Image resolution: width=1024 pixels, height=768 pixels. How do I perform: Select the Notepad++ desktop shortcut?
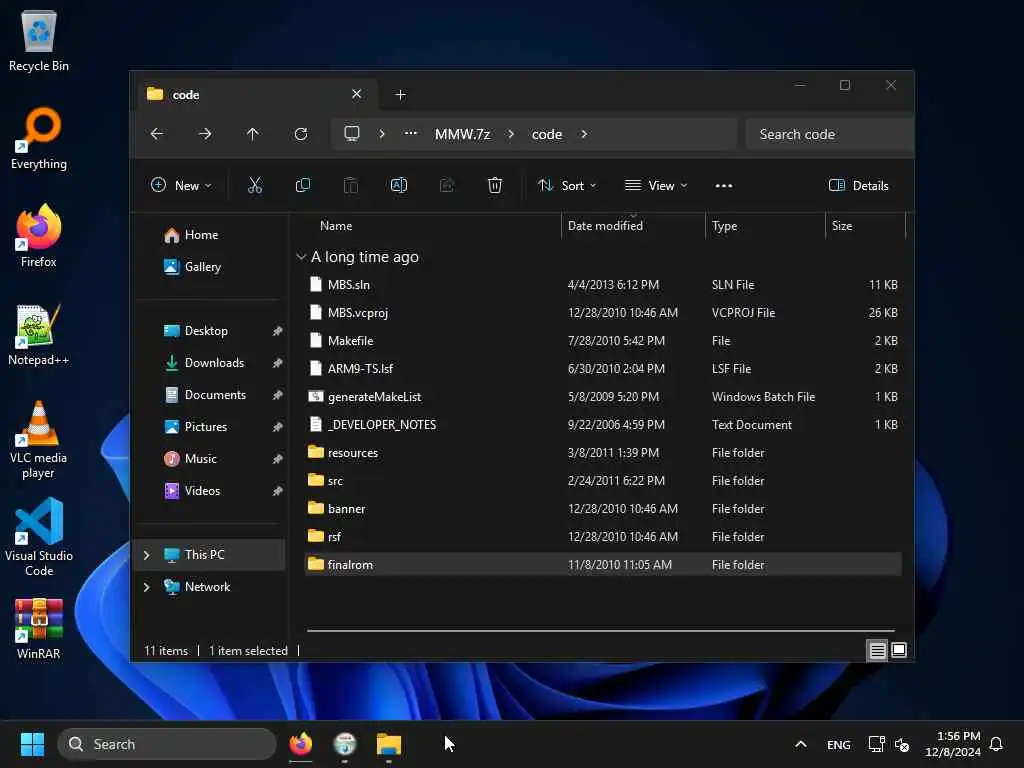coord(39,334)
